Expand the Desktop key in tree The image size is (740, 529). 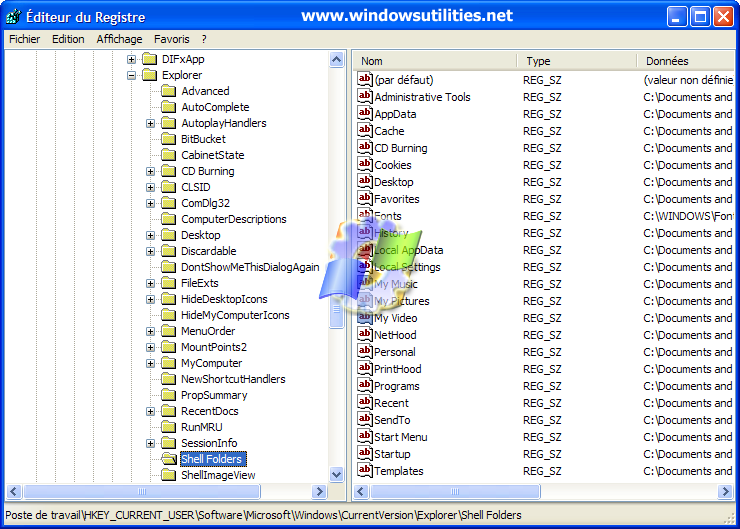point(151,235)
